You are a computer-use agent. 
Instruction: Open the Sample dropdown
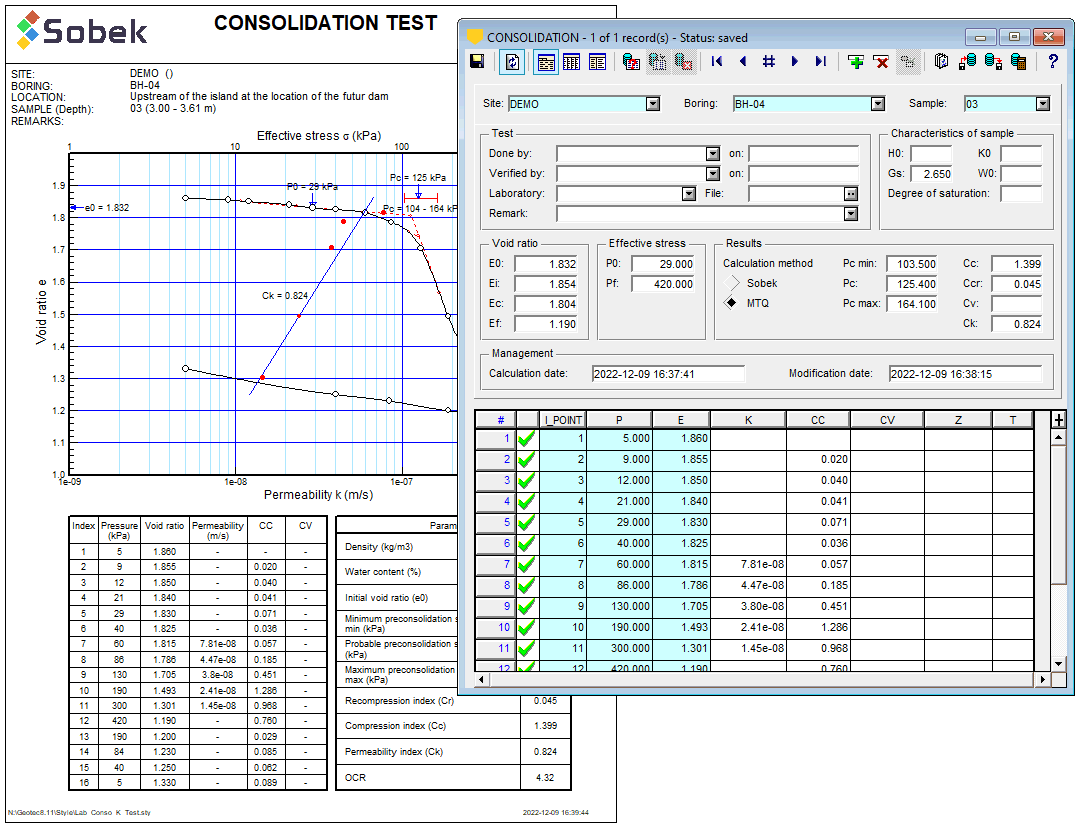(1043, 104)
